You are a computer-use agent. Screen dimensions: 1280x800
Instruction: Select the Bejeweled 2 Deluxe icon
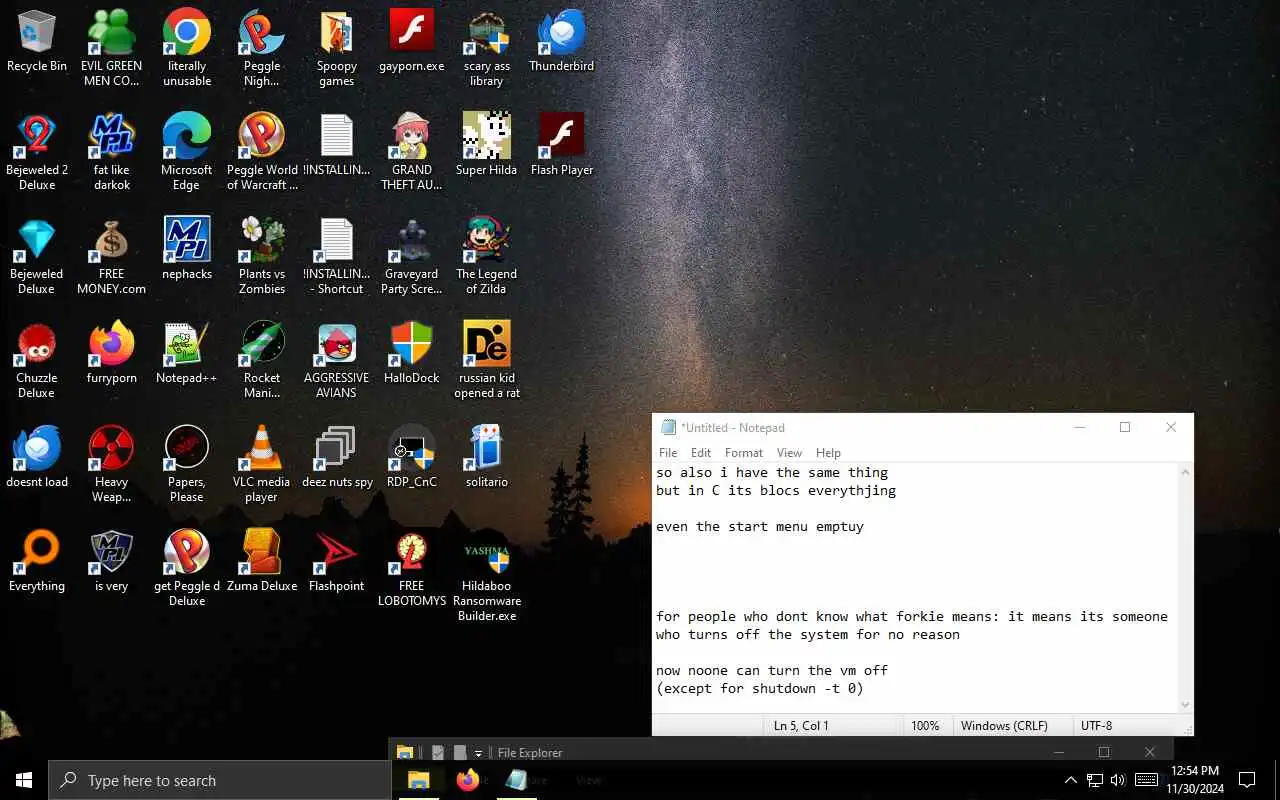tap(37, 152)
